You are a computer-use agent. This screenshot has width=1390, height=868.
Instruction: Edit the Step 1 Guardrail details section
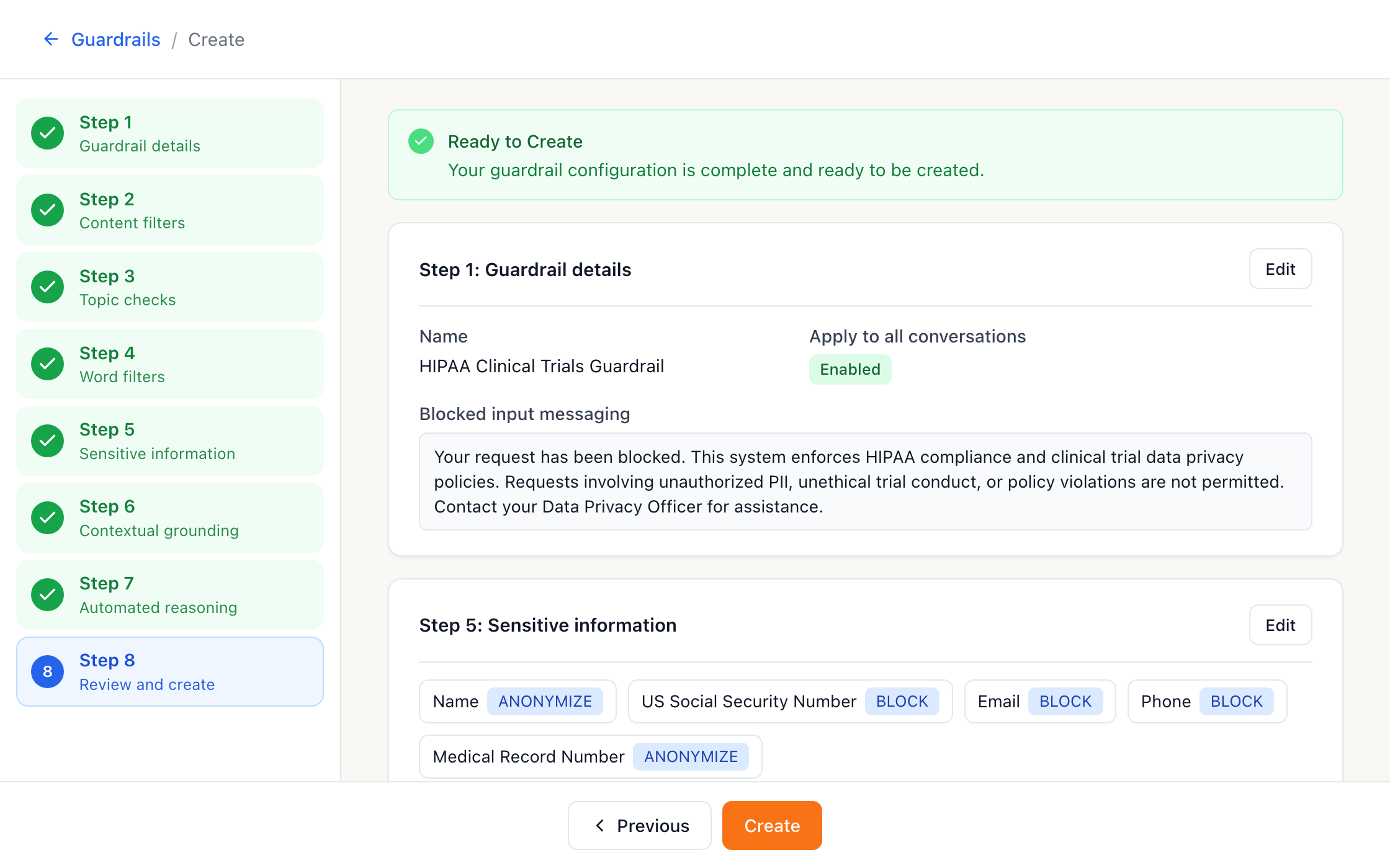point(1280,269)
